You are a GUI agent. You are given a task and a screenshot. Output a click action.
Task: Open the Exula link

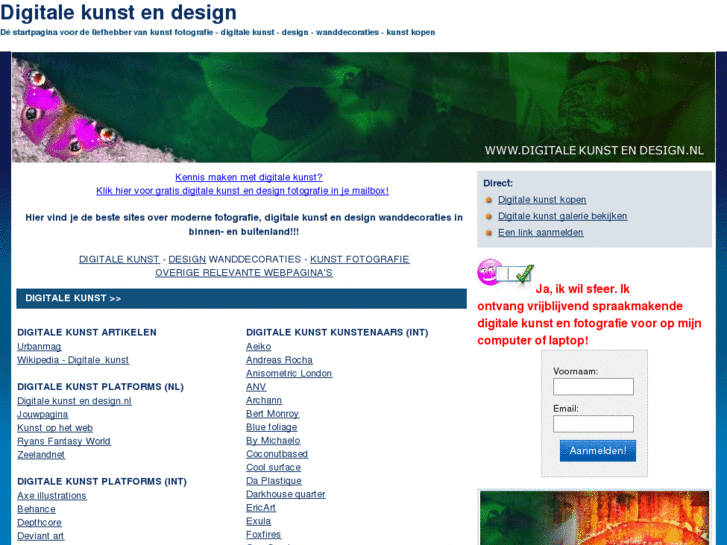point(259,521)
